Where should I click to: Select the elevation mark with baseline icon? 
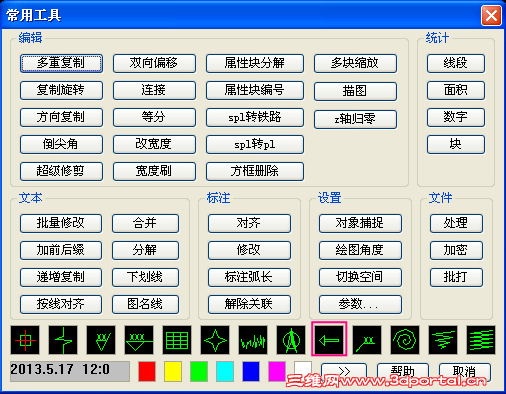[139, 340]
